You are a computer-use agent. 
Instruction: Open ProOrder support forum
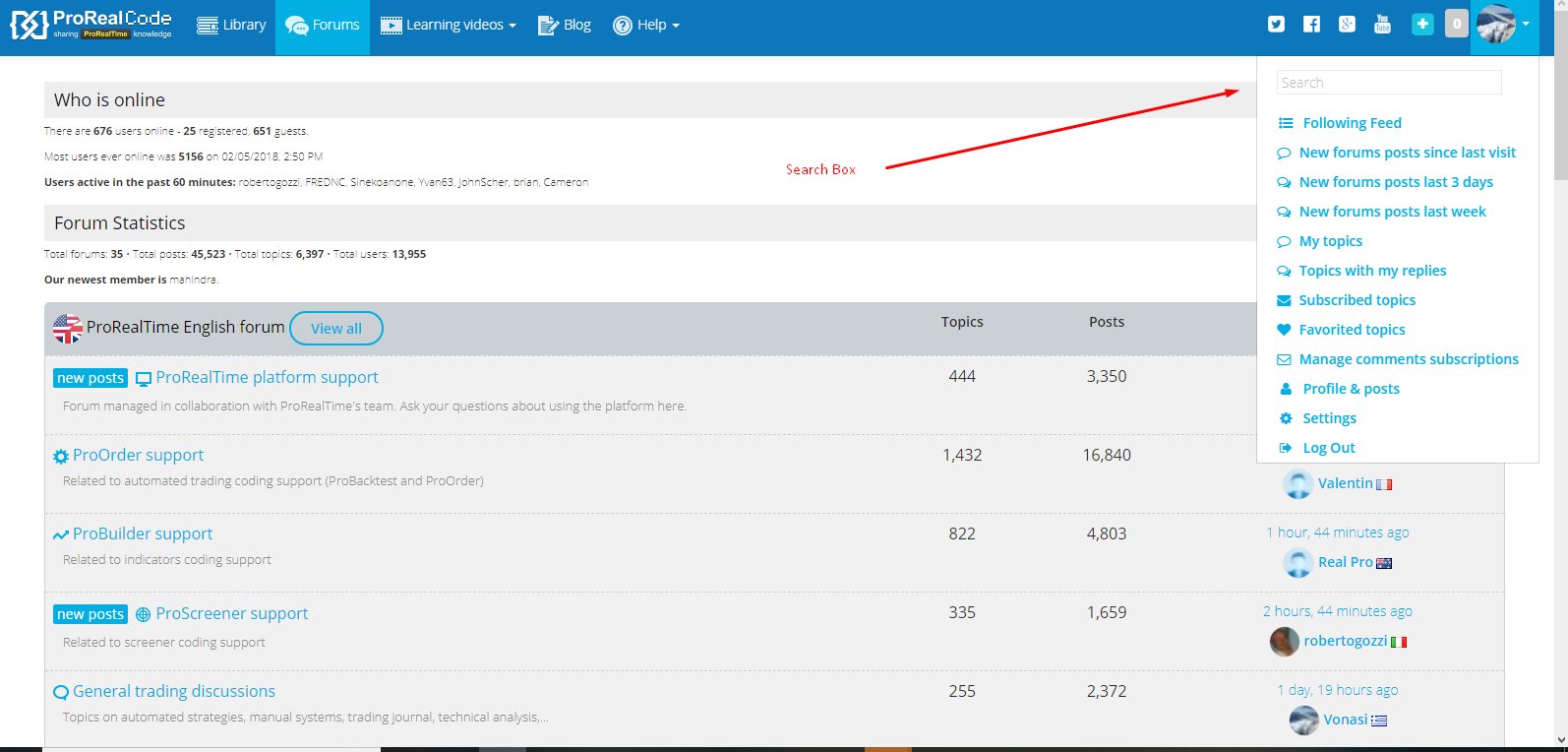(x=138, y=455)
